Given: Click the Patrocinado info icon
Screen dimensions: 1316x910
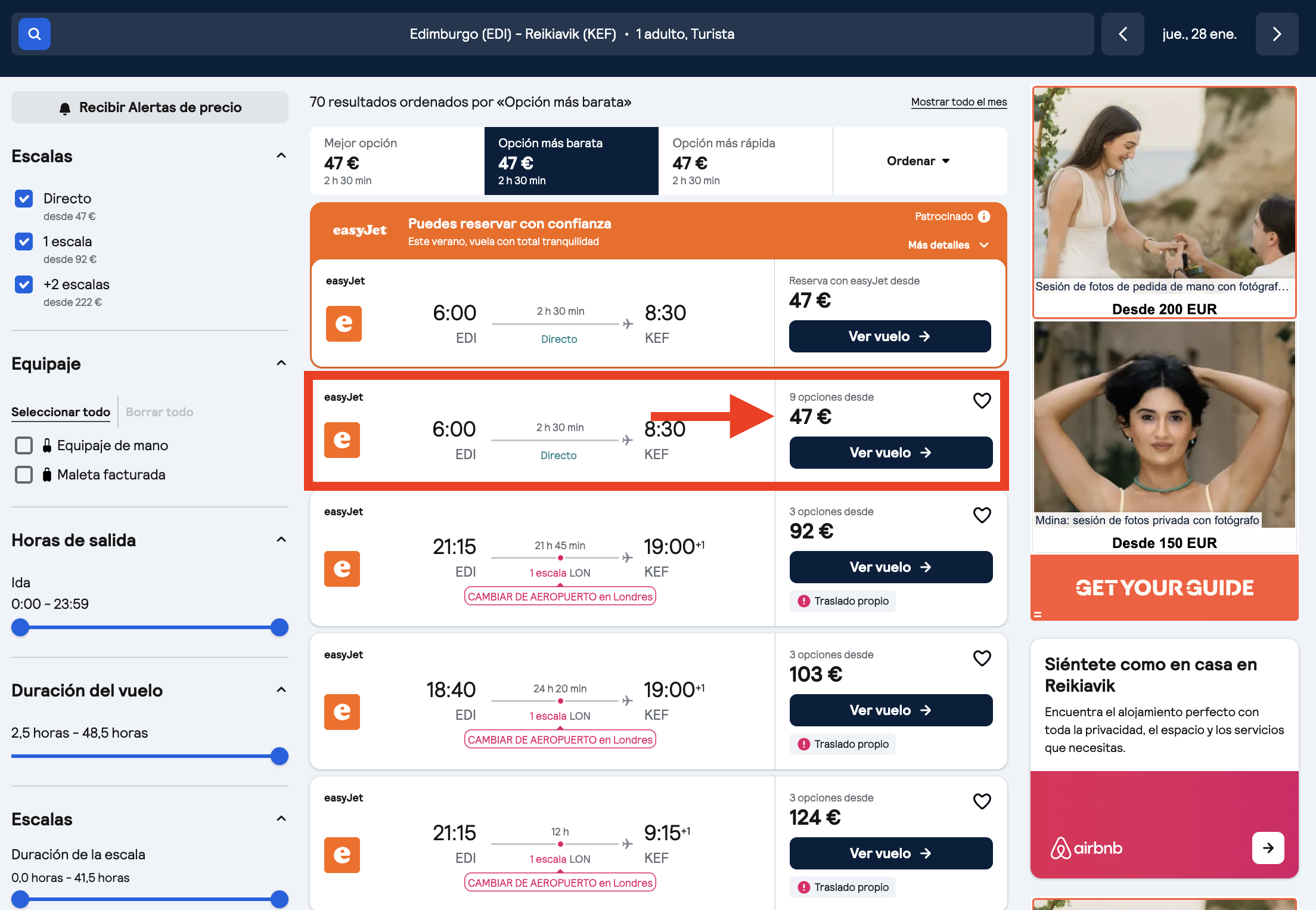Looking at the screenshot, I should click(x=984, y=216).
